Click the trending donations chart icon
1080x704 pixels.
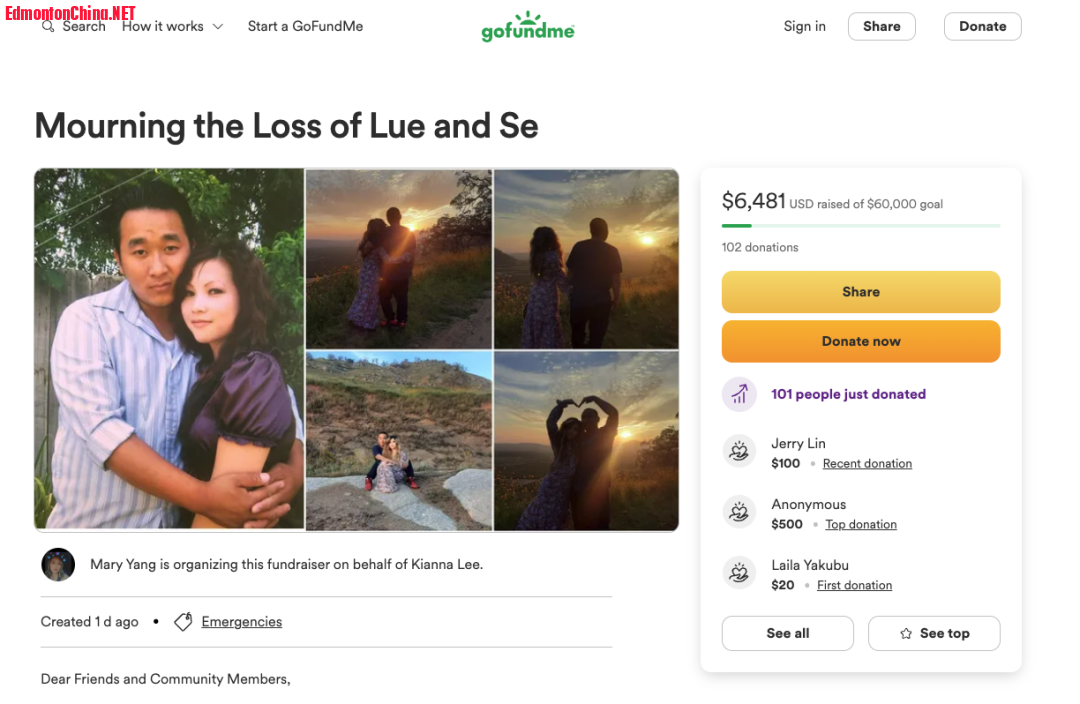[739, 394]
